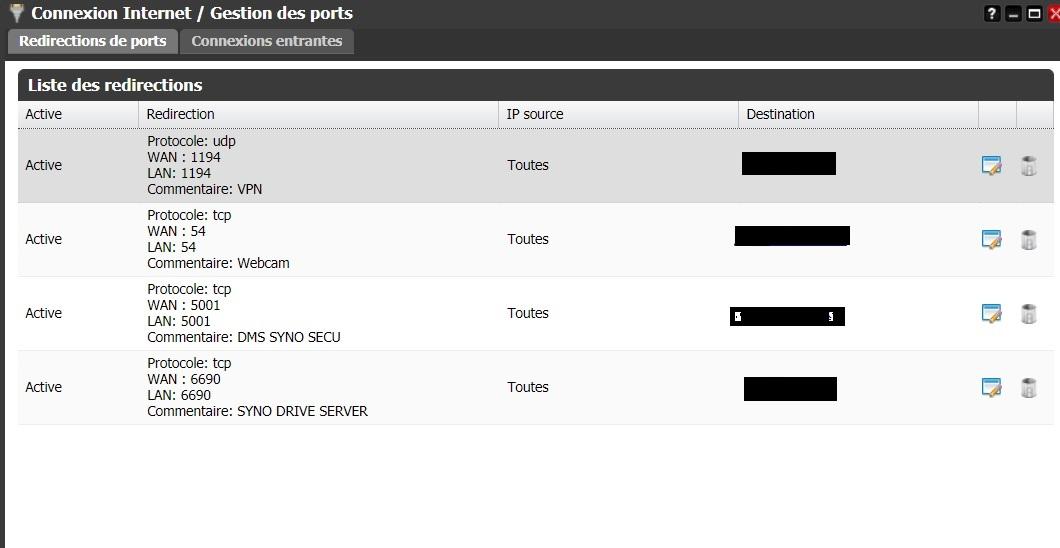Screen dimensions: 1060x548
Task: Edit the Webcam port redirection
Action: tap(991, 240)
